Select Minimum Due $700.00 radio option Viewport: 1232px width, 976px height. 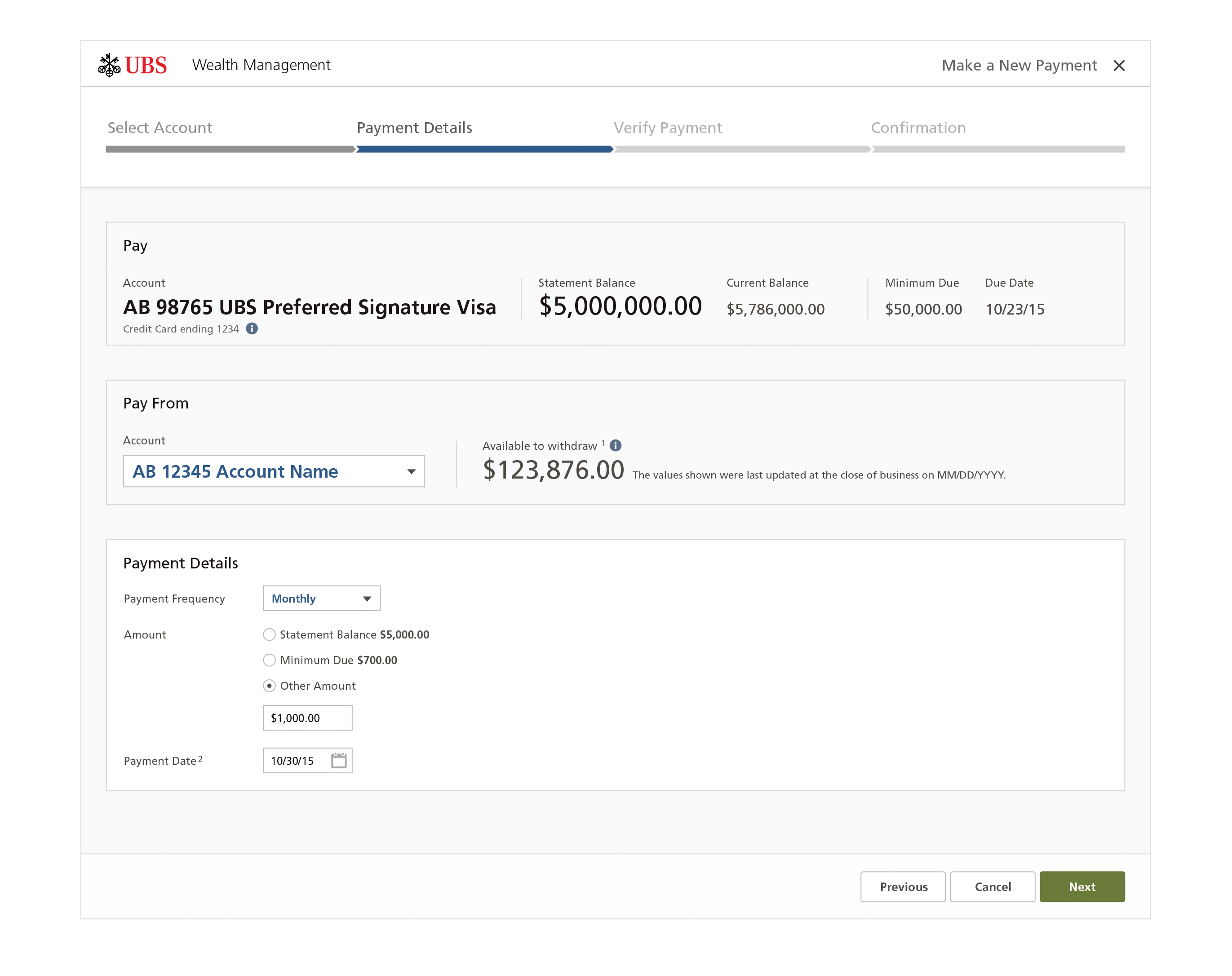269,660
